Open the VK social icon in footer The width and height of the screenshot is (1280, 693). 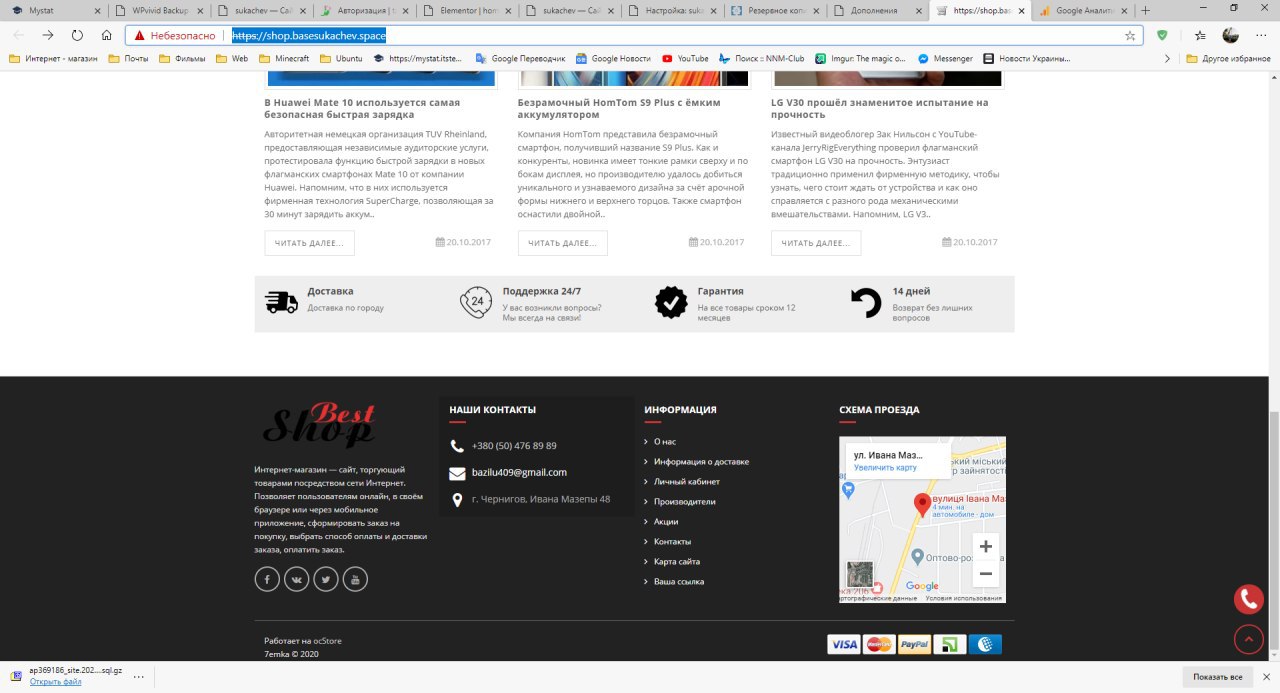click(296, 579)
